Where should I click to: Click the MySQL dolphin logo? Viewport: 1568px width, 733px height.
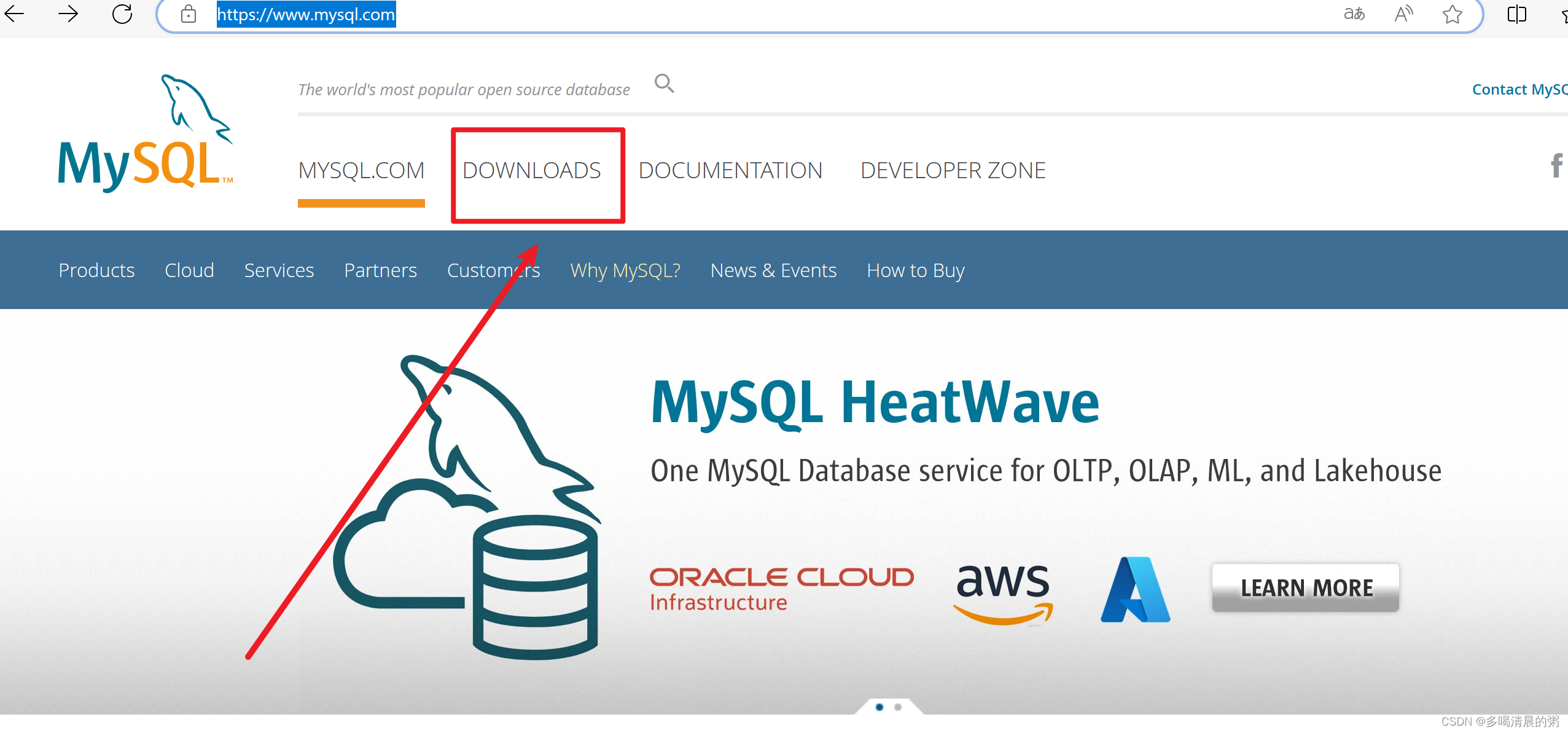(146, 133)
